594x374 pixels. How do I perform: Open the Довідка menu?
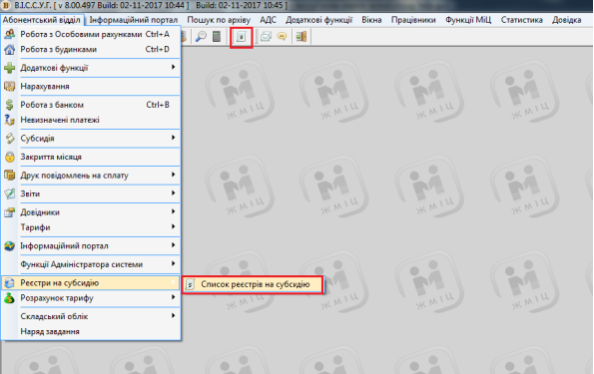pos(566,20)
